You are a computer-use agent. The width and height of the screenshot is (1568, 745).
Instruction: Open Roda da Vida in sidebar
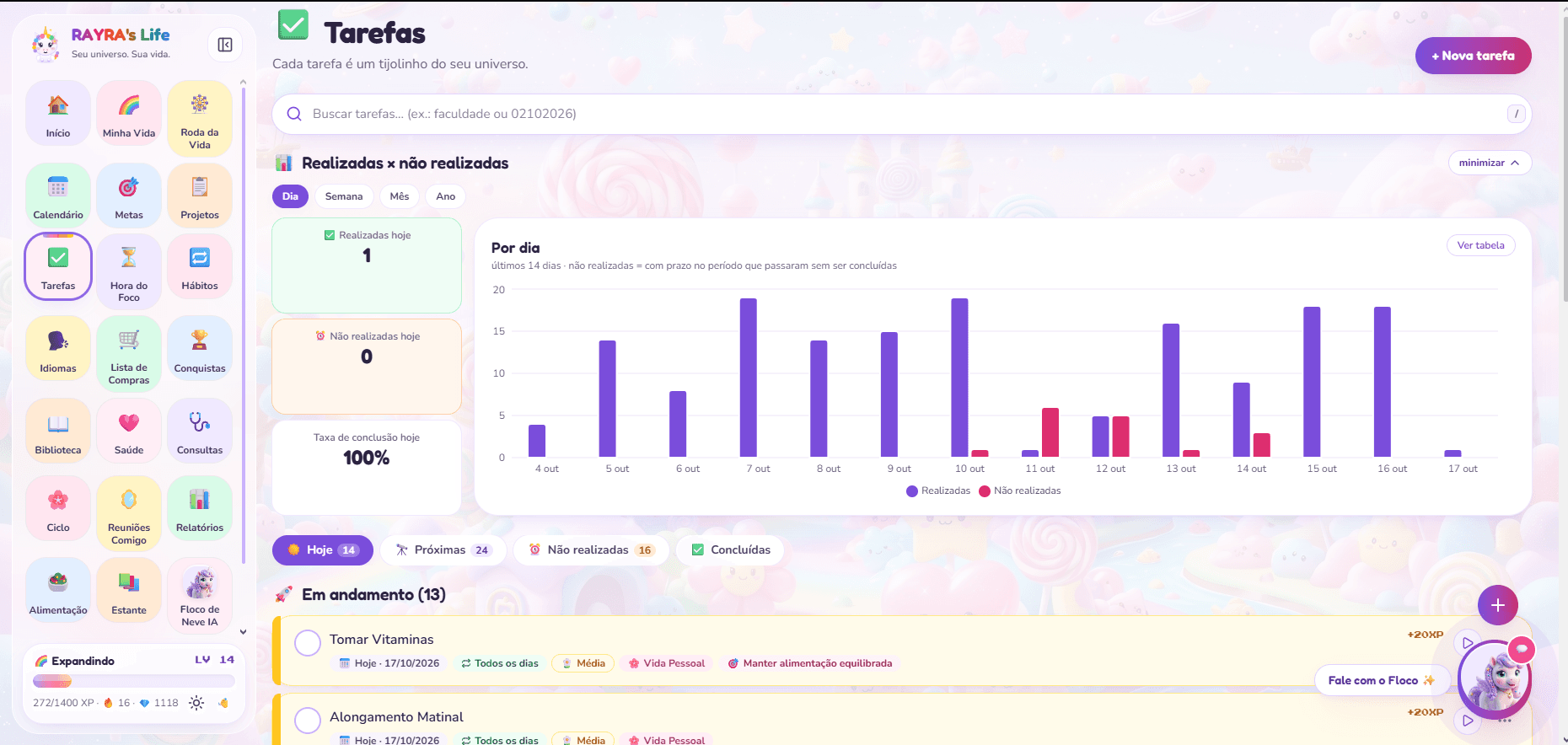click(x=200, y=119)
